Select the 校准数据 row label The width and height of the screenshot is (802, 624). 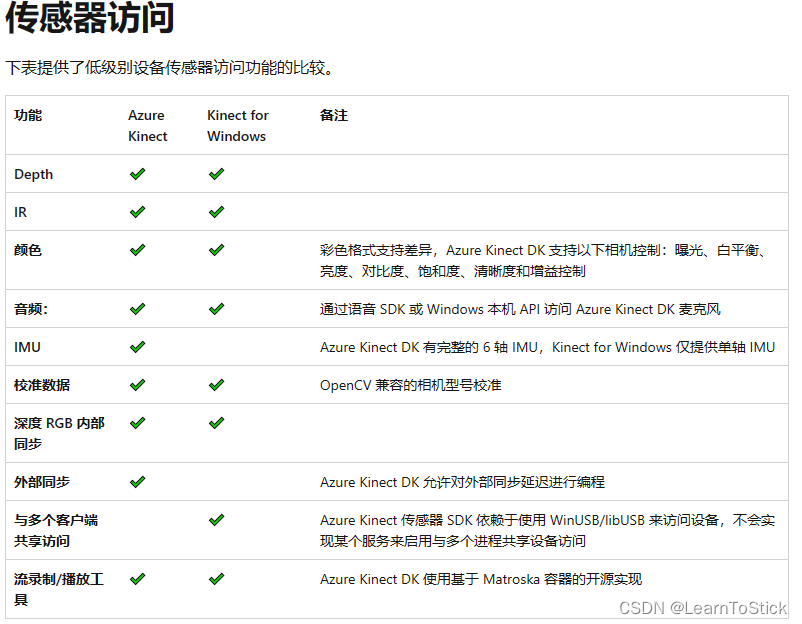coord(42,385)
